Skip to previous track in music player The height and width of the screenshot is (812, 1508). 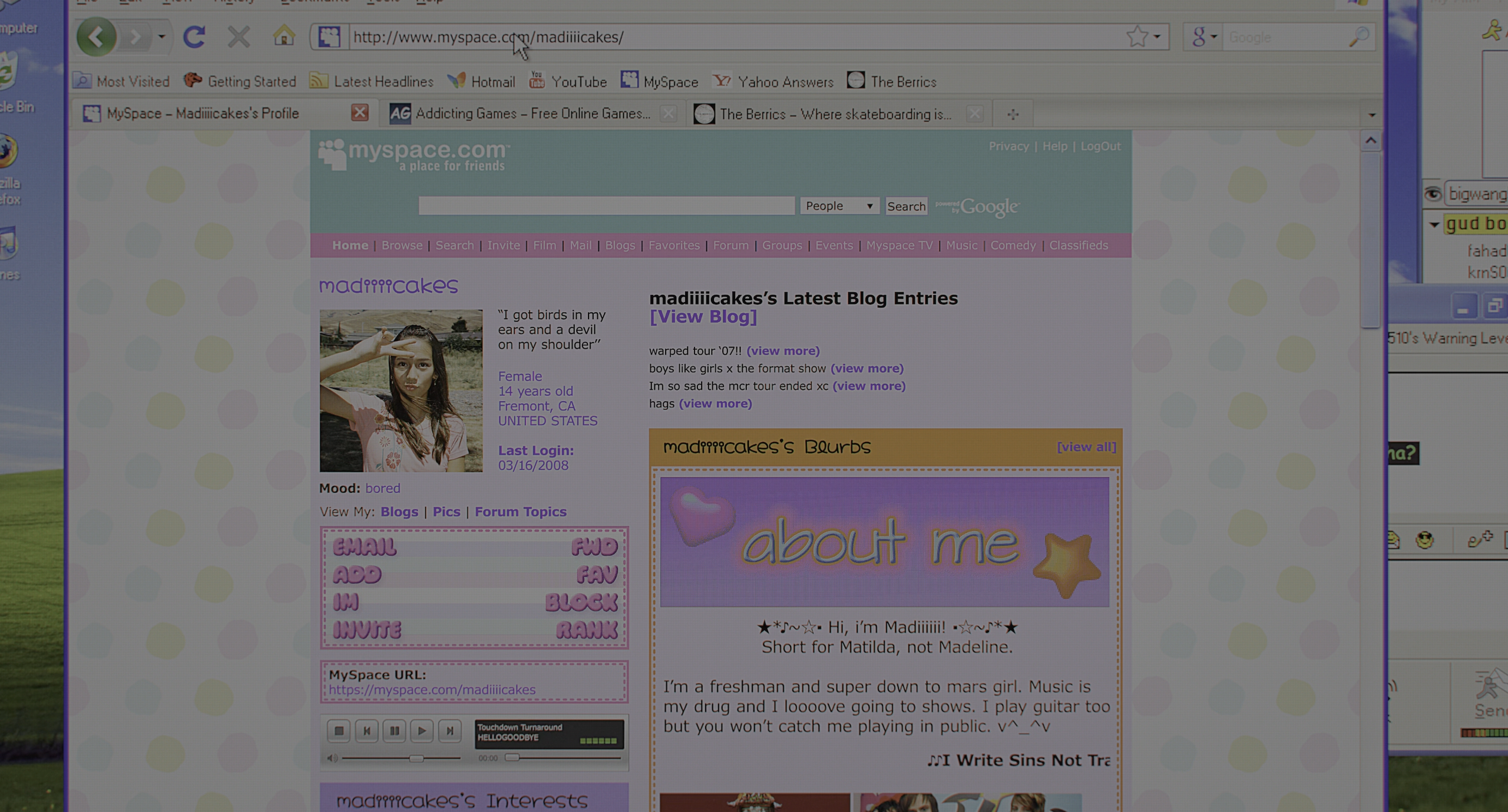coord(366,731)
